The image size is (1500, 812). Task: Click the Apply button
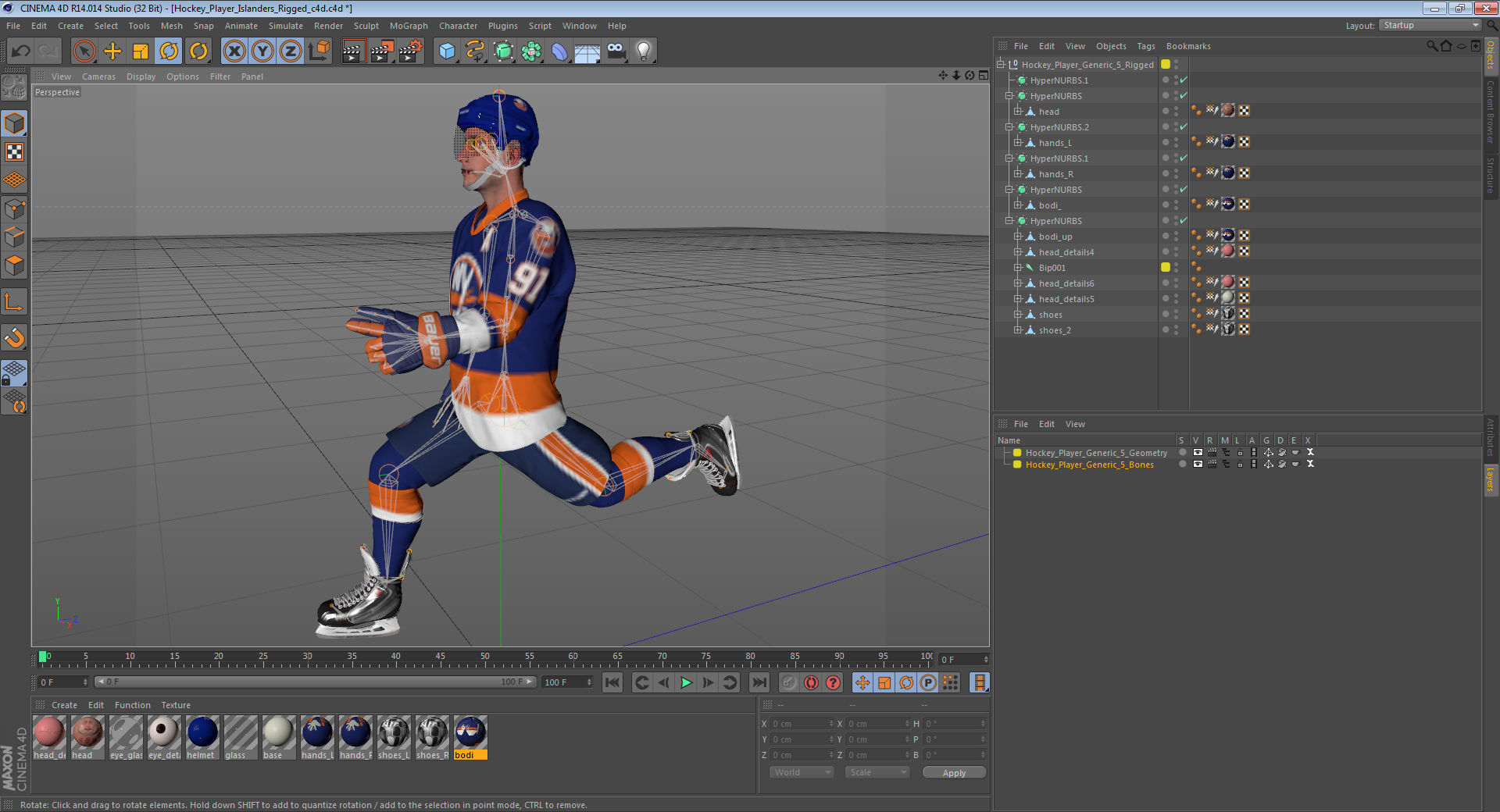(954, 773)
